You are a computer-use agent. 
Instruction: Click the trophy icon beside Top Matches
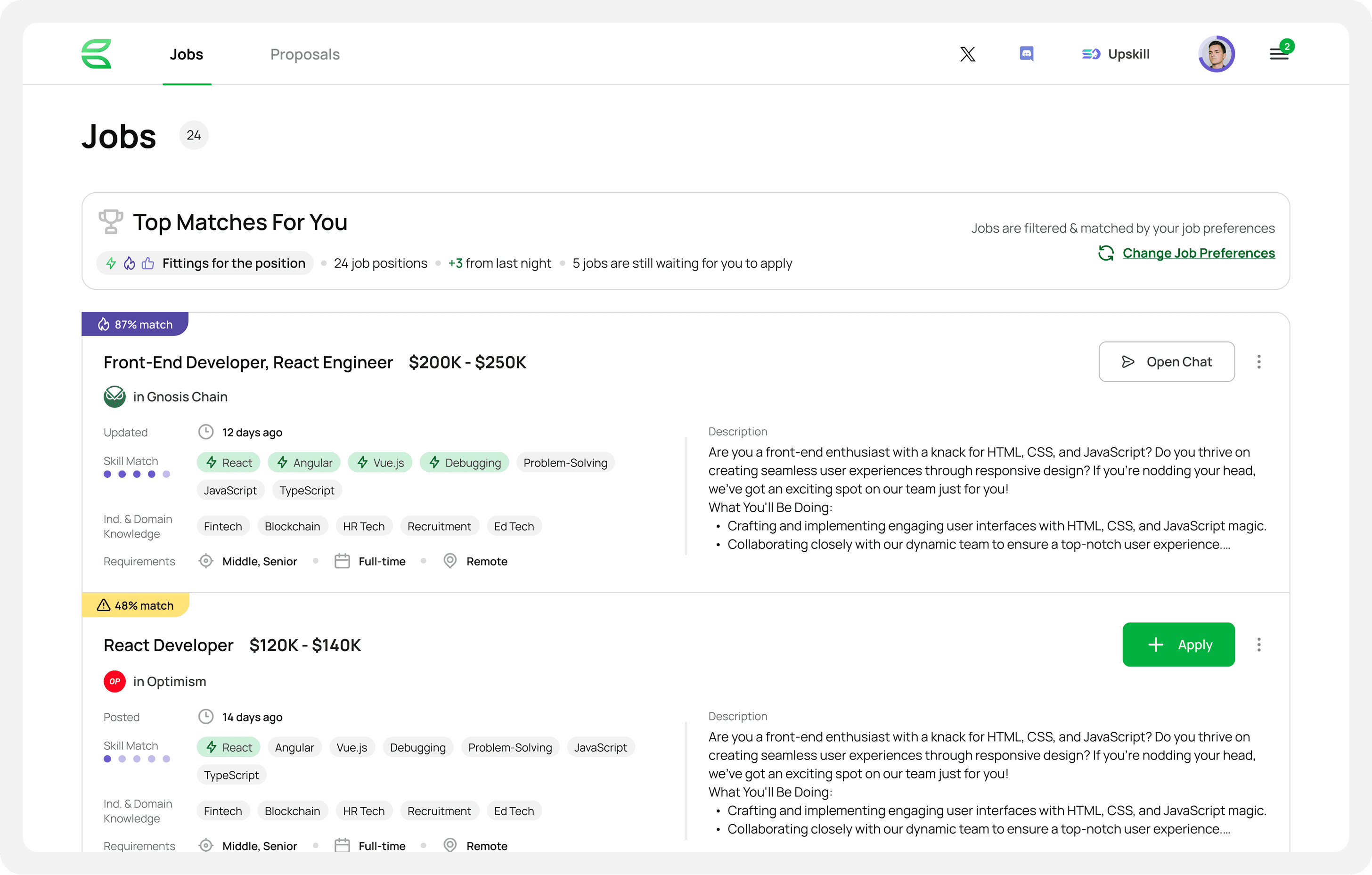(x=111, y=221)
